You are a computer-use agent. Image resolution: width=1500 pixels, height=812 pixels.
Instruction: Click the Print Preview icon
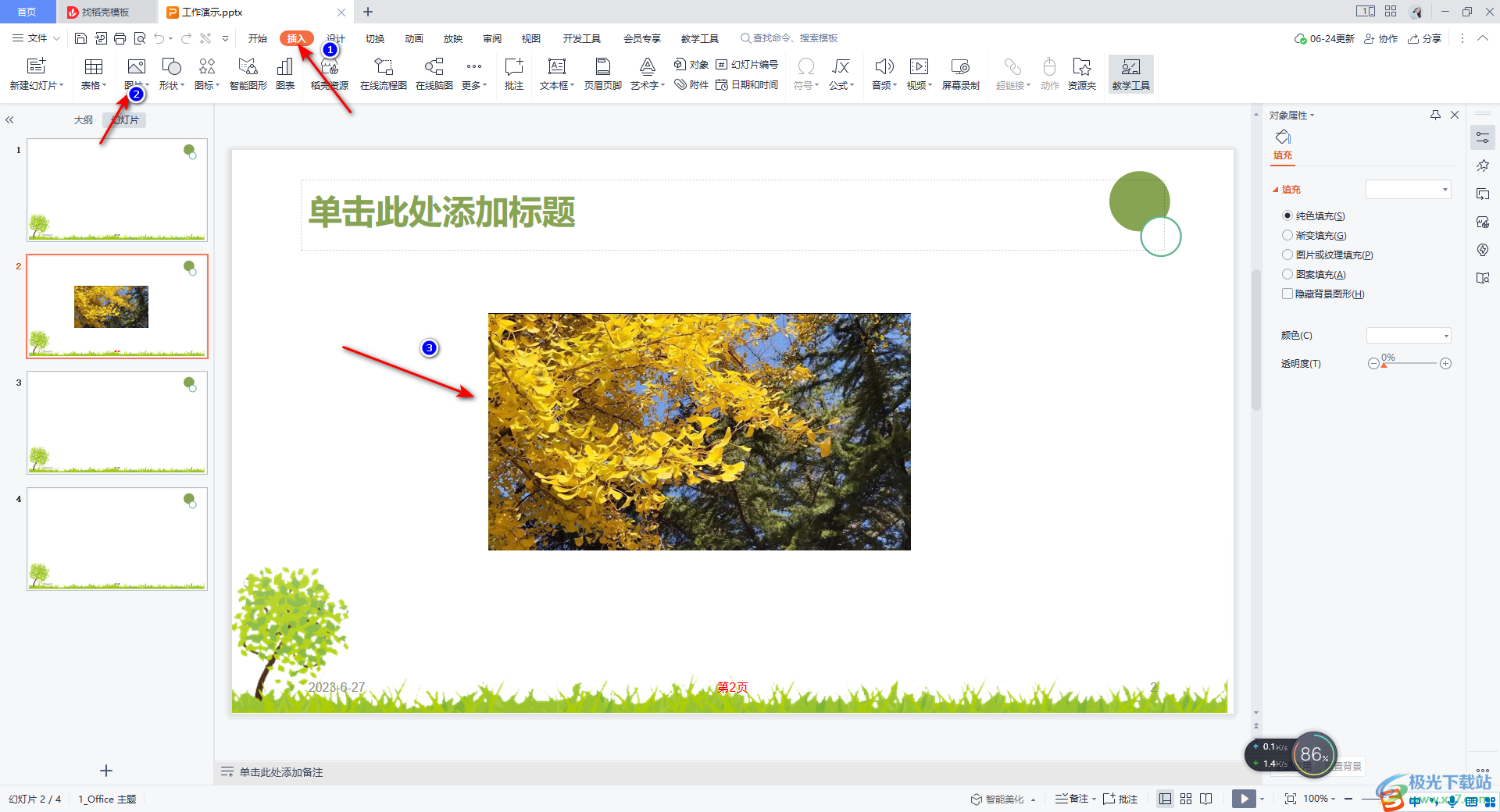[x=140, y=38]
